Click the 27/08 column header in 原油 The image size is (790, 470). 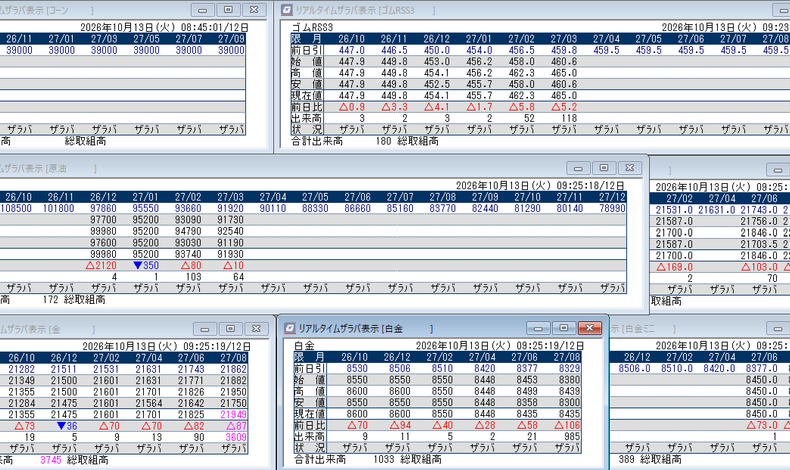tap(442, 197)
